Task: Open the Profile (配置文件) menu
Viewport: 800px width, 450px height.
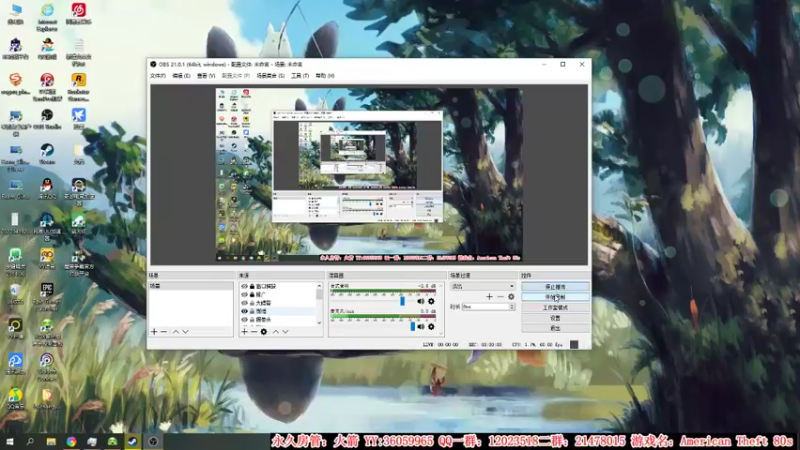Action: coord(236,76)
